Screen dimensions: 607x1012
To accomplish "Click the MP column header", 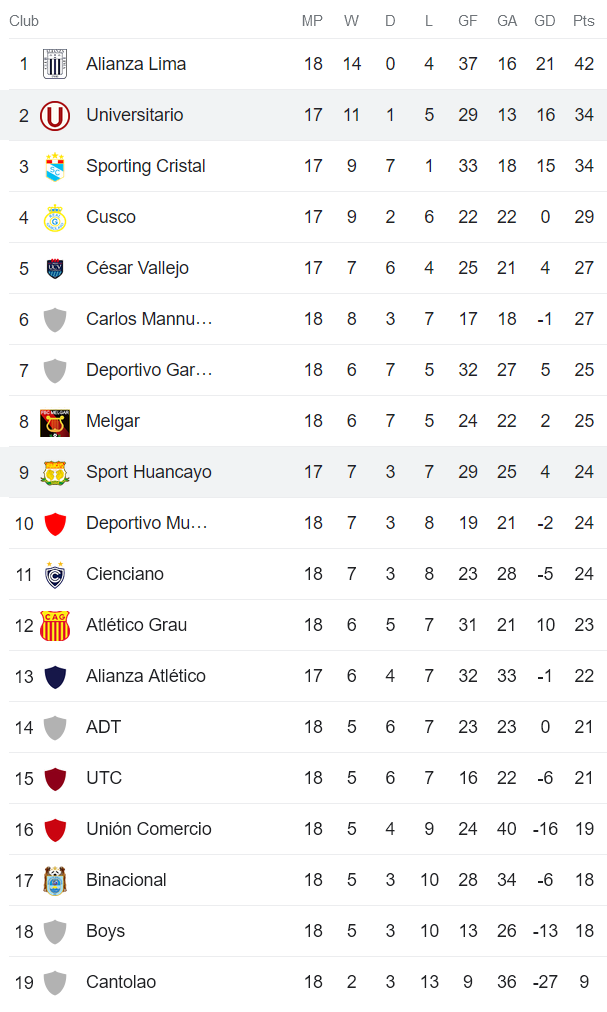I will (313, 21).
